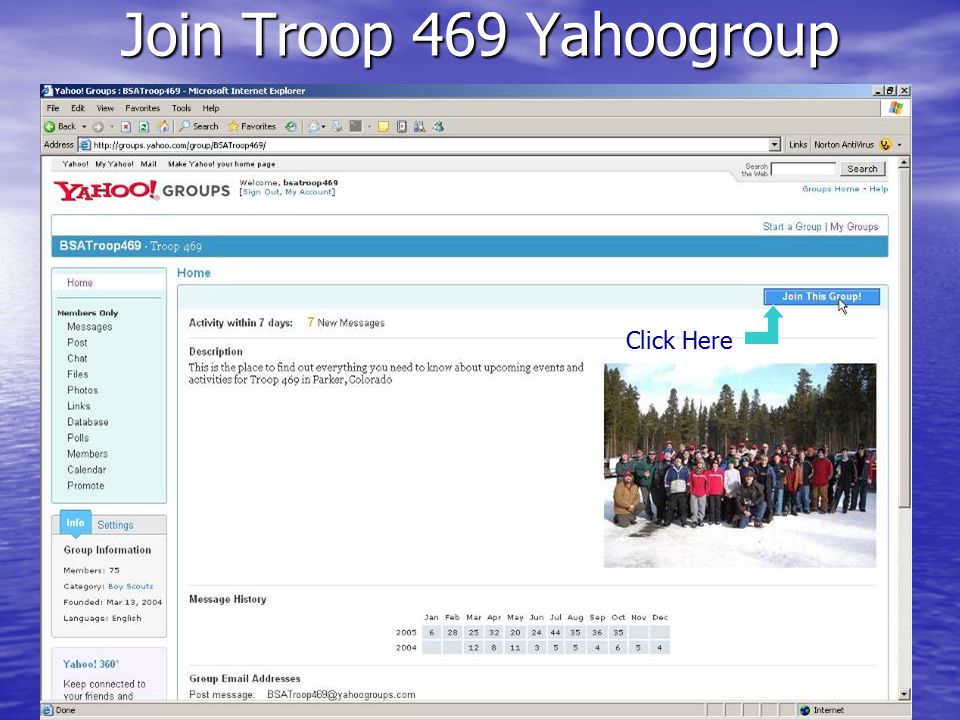The image size is (960, 720).
Task: Click the Research binoculars toolbar icon
Action: [x=419, y=127]
